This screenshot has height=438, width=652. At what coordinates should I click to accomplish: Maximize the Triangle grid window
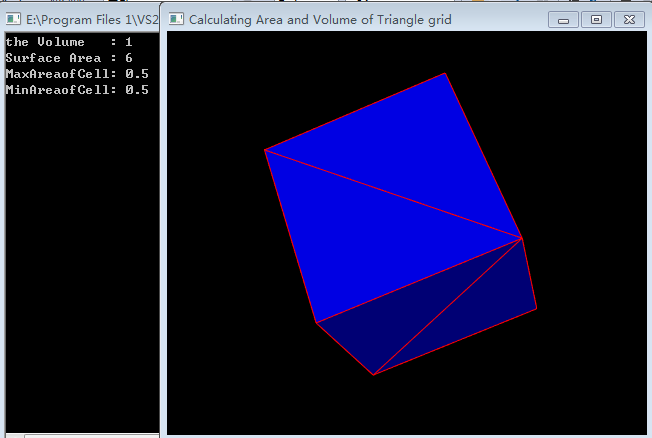click(x=596, y=20)
